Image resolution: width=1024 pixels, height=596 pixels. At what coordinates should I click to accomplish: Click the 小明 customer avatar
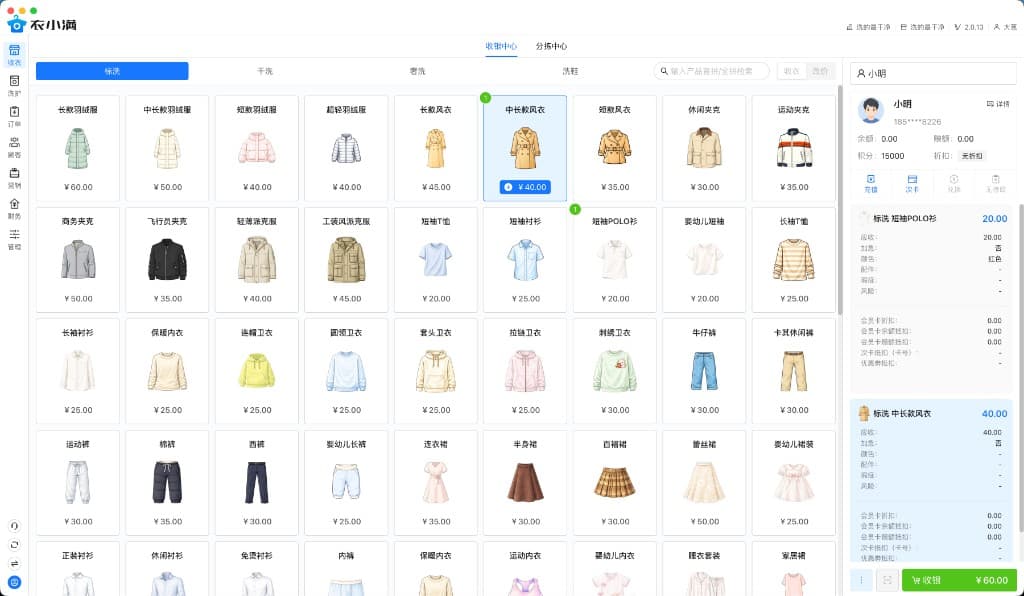coord(871,111)
